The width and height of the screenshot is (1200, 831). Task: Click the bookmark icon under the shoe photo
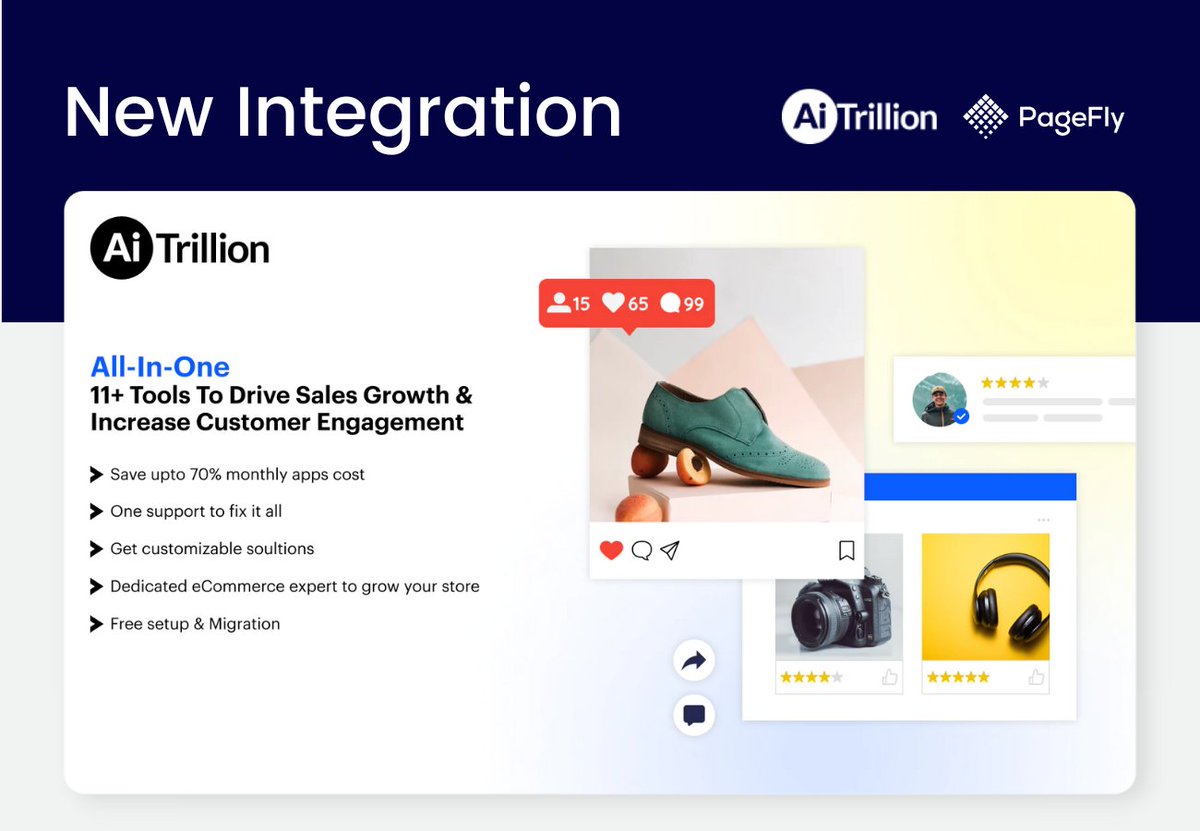click(x=846, y=550)
